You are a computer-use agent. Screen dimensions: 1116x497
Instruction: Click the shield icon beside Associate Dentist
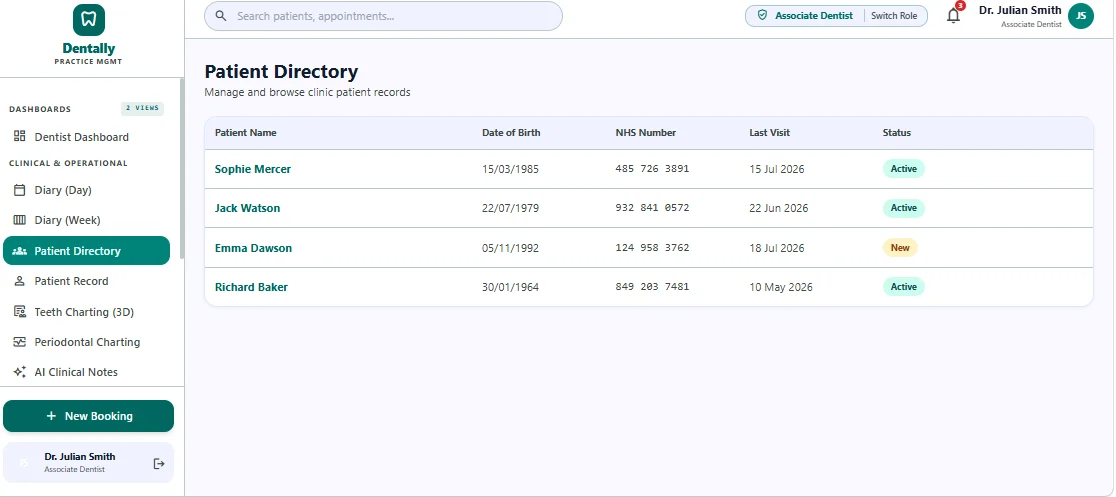(762, 15)
